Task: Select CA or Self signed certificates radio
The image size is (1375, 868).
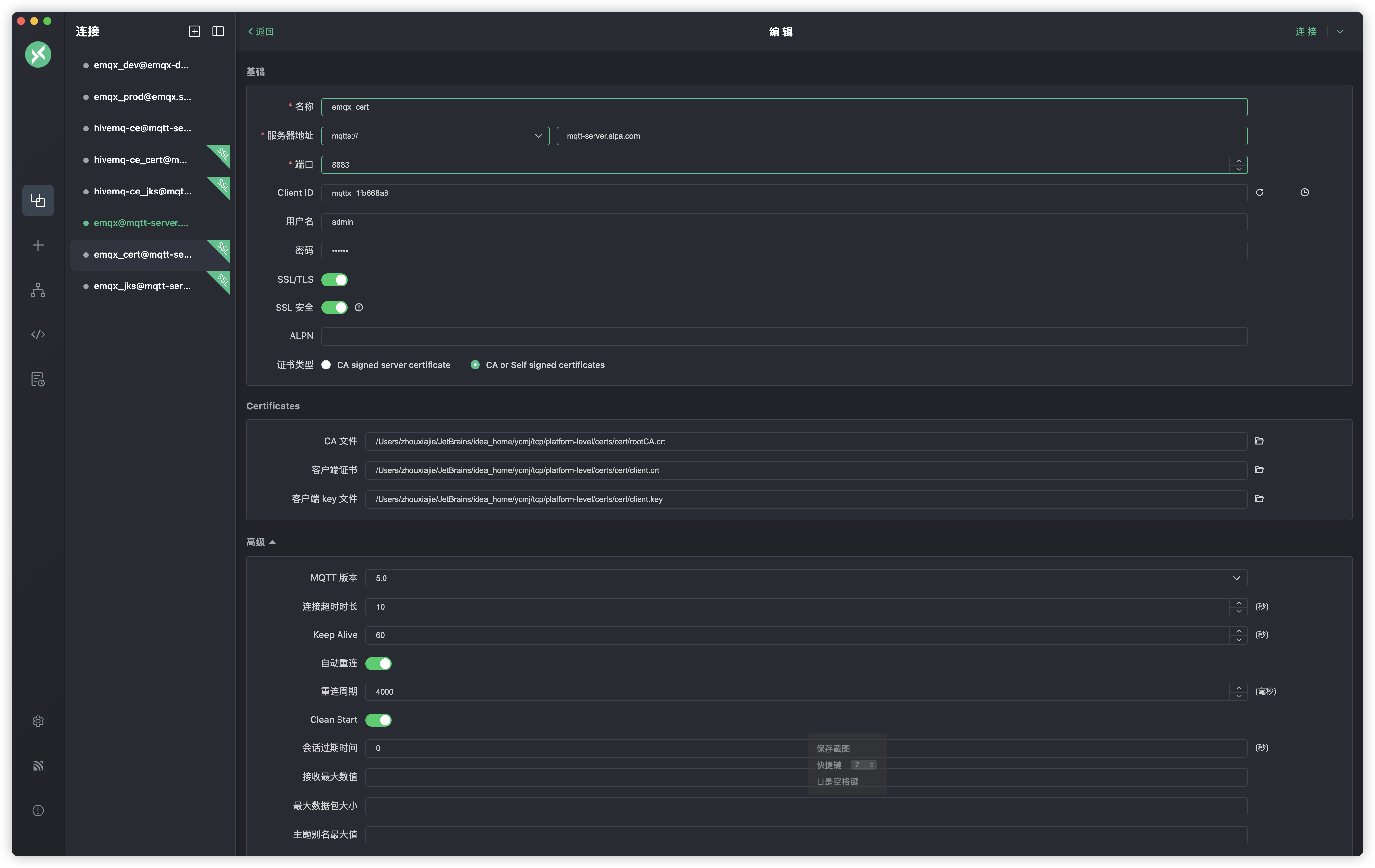Action: pyautogui.click(x=475, y=365)
